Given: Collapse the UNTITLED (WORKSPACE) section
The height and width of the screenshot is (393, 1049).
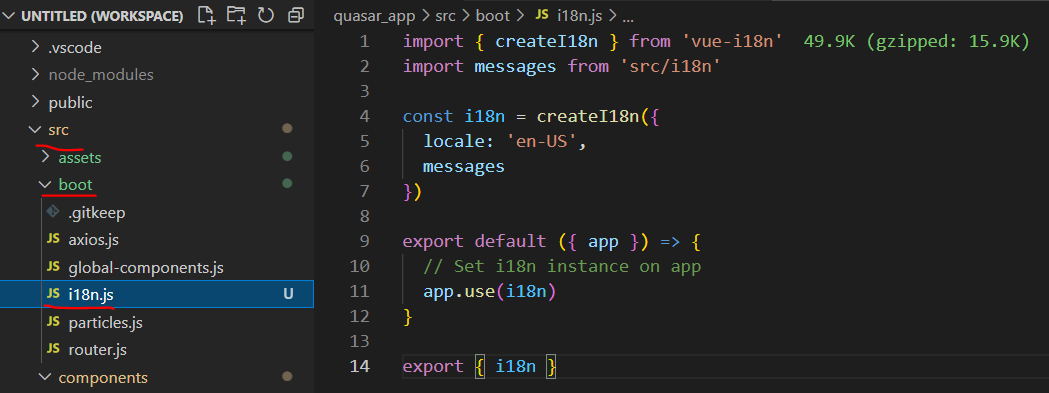Looking at the screenshot, I should click(x=9, y=16).
